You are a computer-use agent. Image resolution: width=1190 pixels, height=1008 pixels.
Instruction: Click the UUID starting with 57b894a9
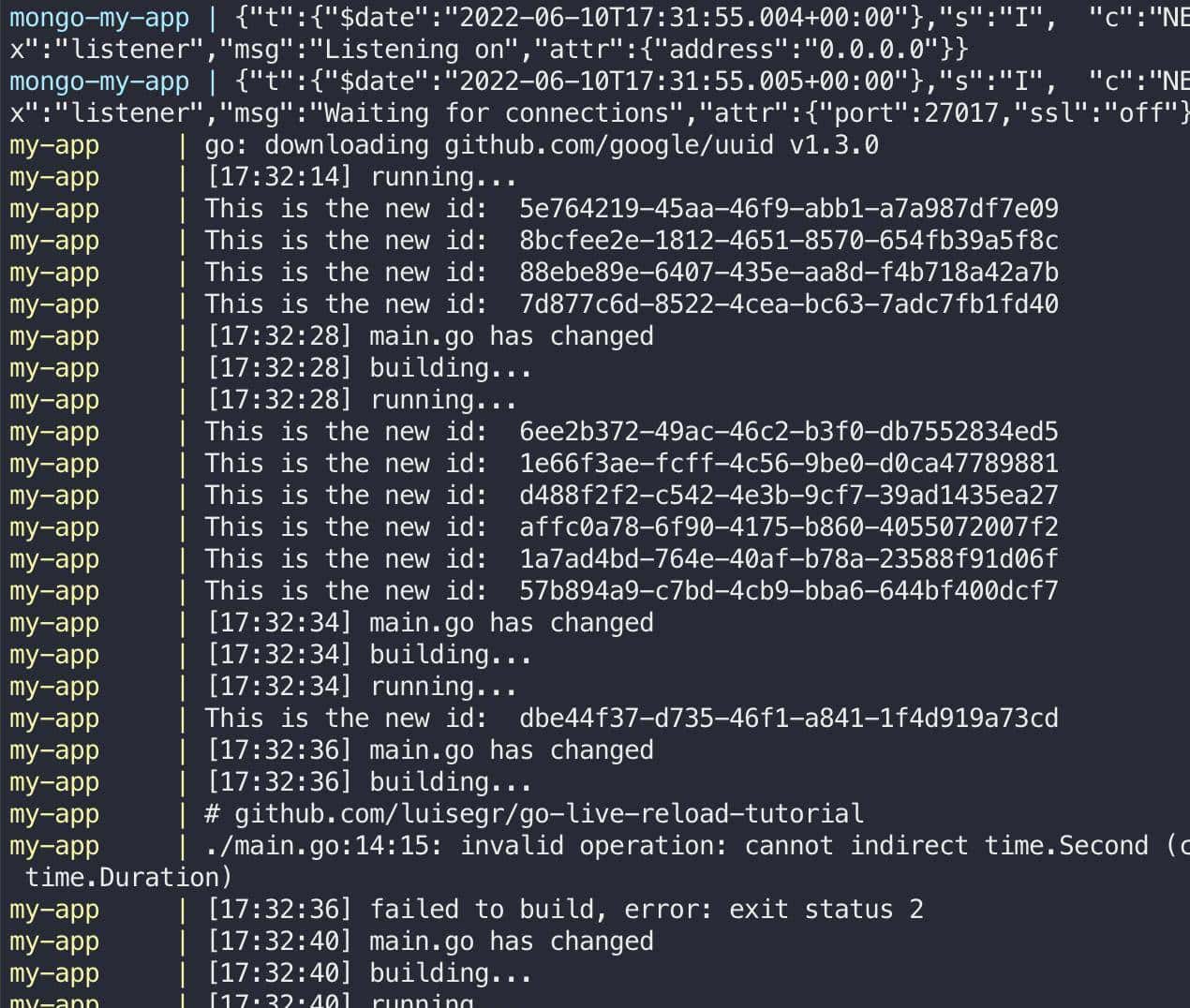pyautogui.click(x=788, y=591)
